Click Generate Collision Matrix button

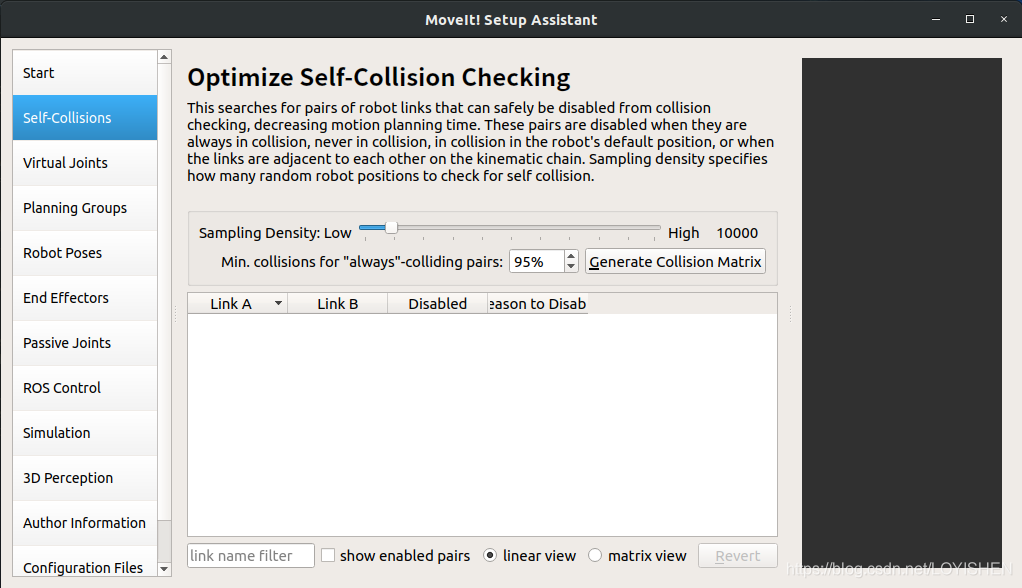coord(675,261)
